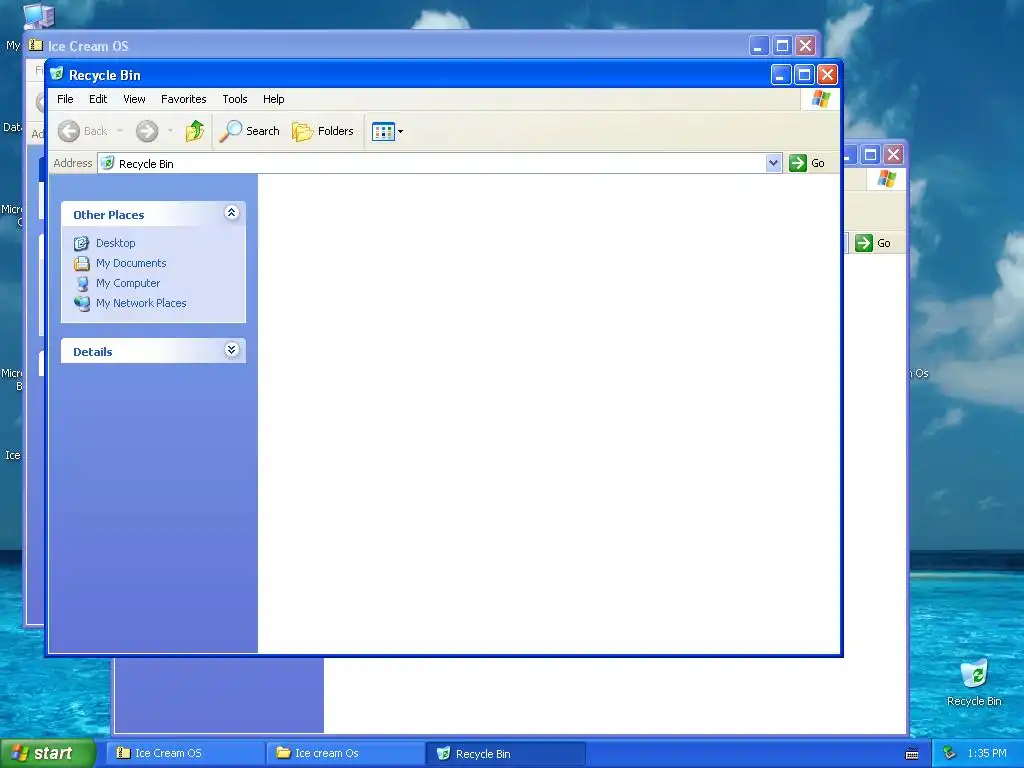1024x768 pixels.
Task: Open the File menu
Action: coord(65,99)
